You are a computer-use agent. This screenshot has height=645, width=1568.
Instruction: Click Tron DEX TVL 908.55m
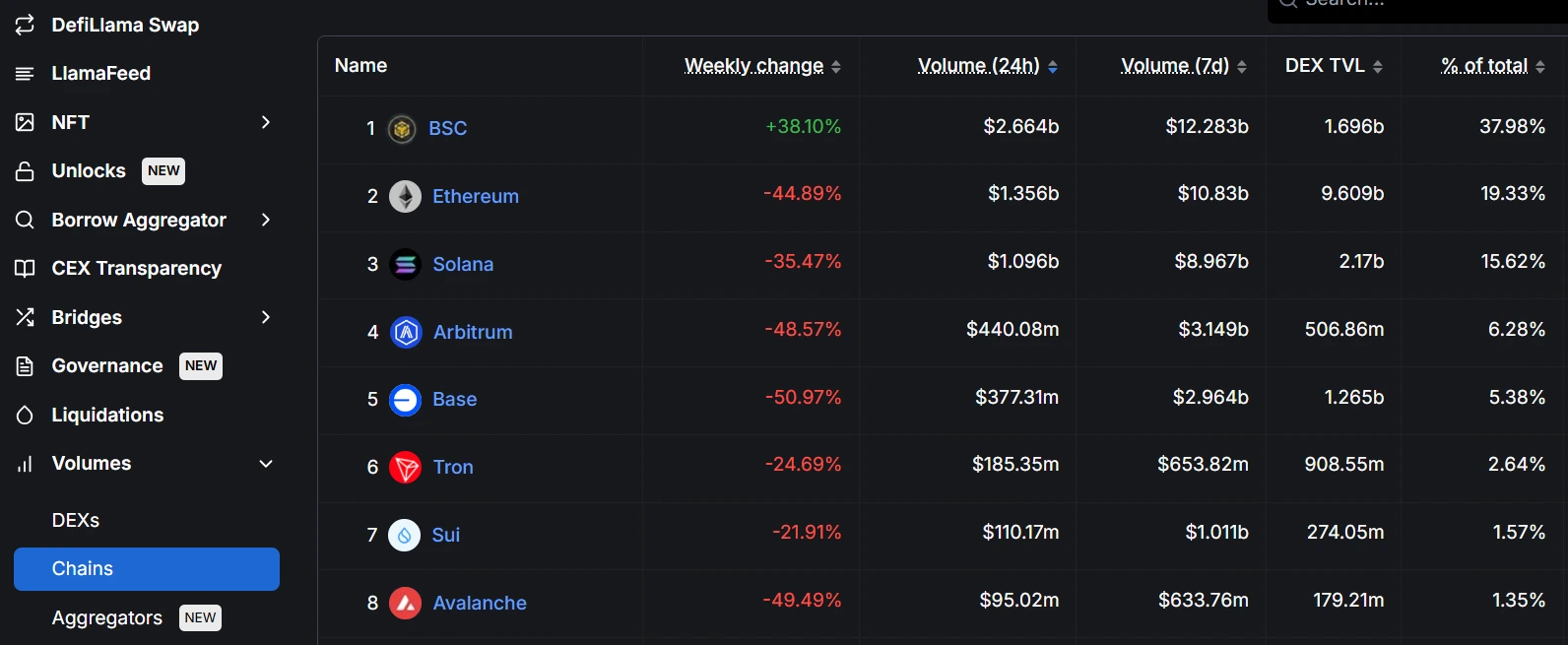click(x=1344, y=465)
